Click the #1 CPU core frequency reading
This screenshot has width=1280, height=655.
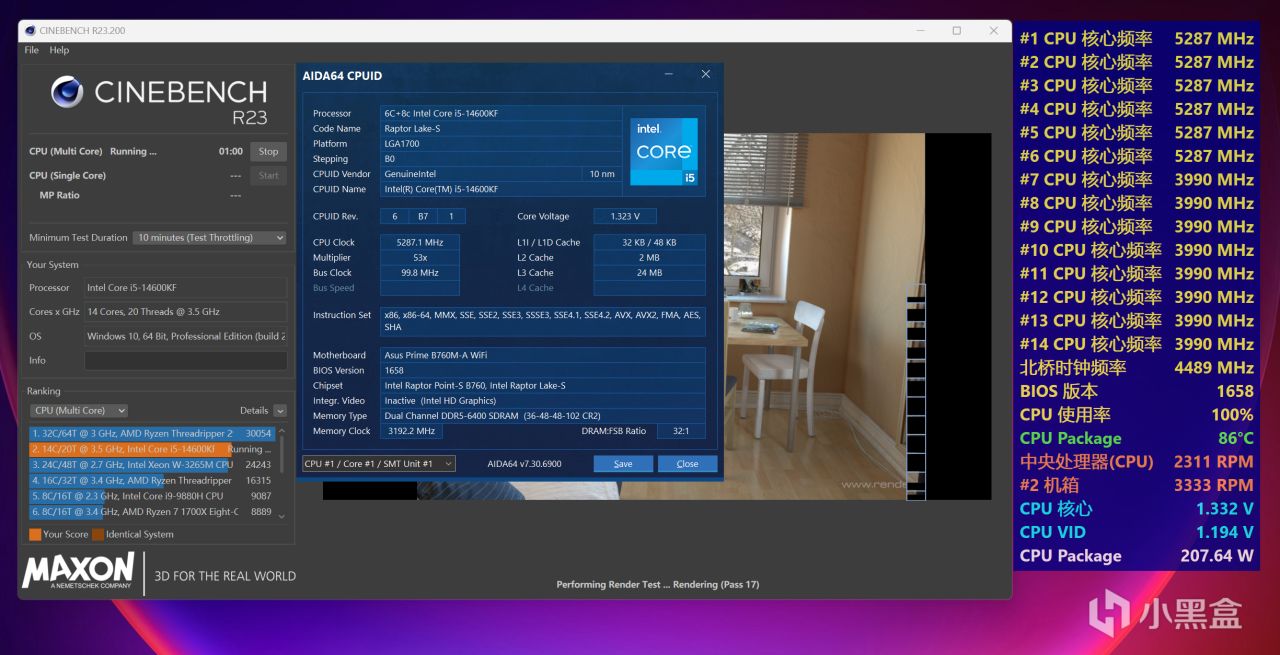[x=1136, y=39]
